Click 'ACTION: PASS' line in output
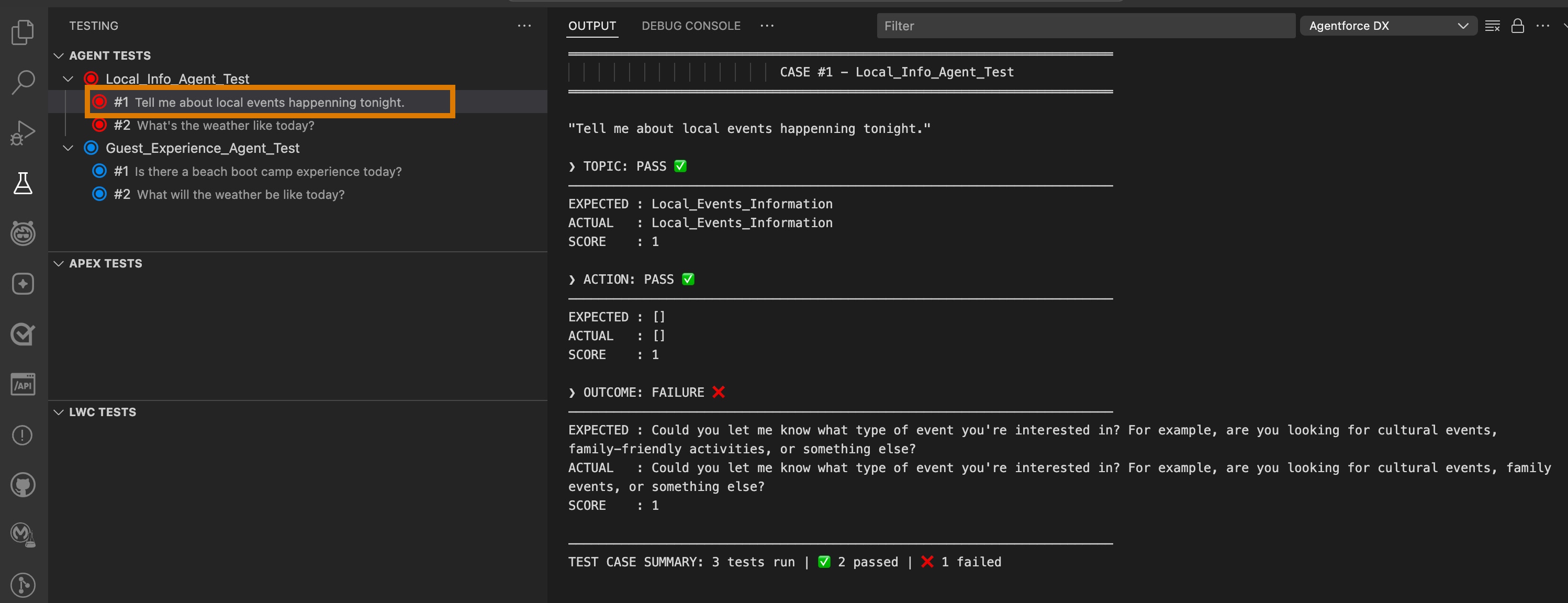This screenshot has width=1568, height=603. pos(631,280)
